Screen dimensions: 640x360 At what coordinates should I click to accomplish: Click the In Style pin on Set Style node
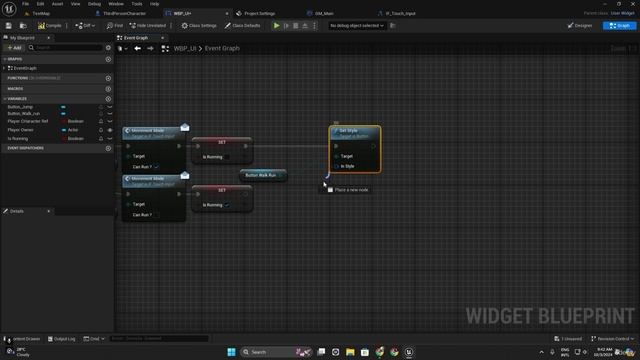point(336,166)
